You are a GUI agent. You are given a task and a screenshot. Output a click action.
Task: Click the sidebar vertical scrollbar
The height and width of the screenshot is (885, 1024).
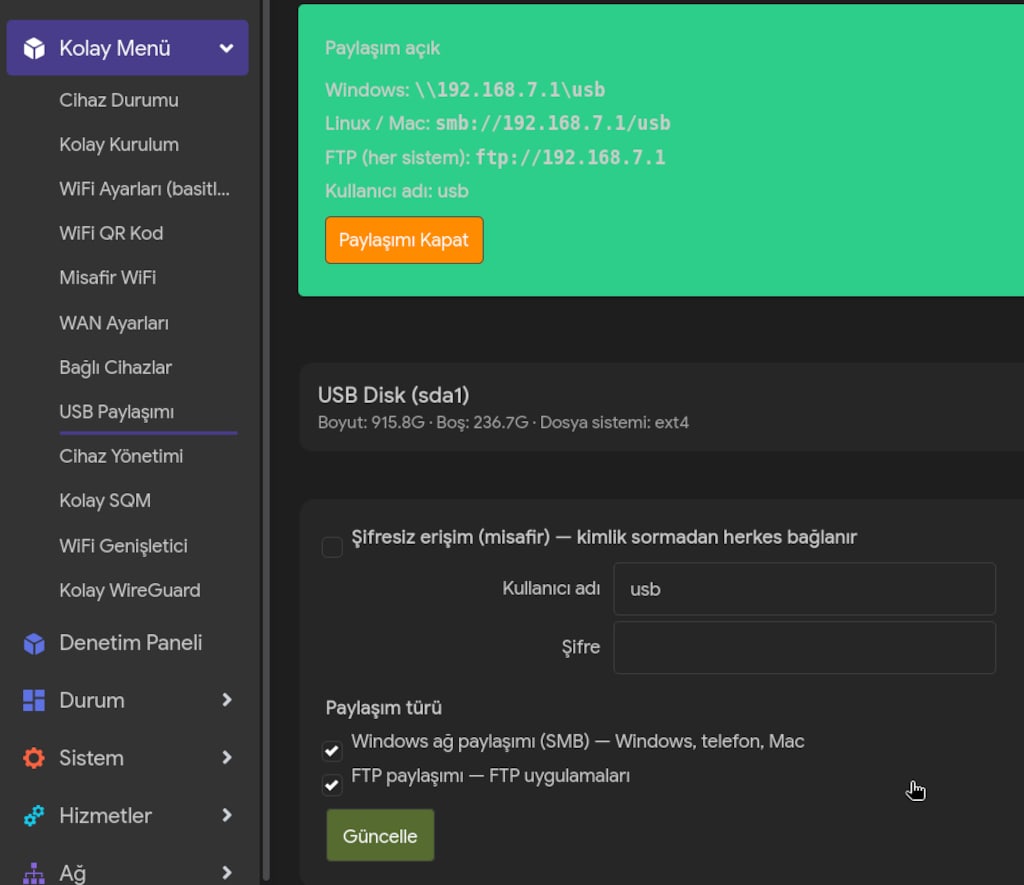tap(266, 442)
